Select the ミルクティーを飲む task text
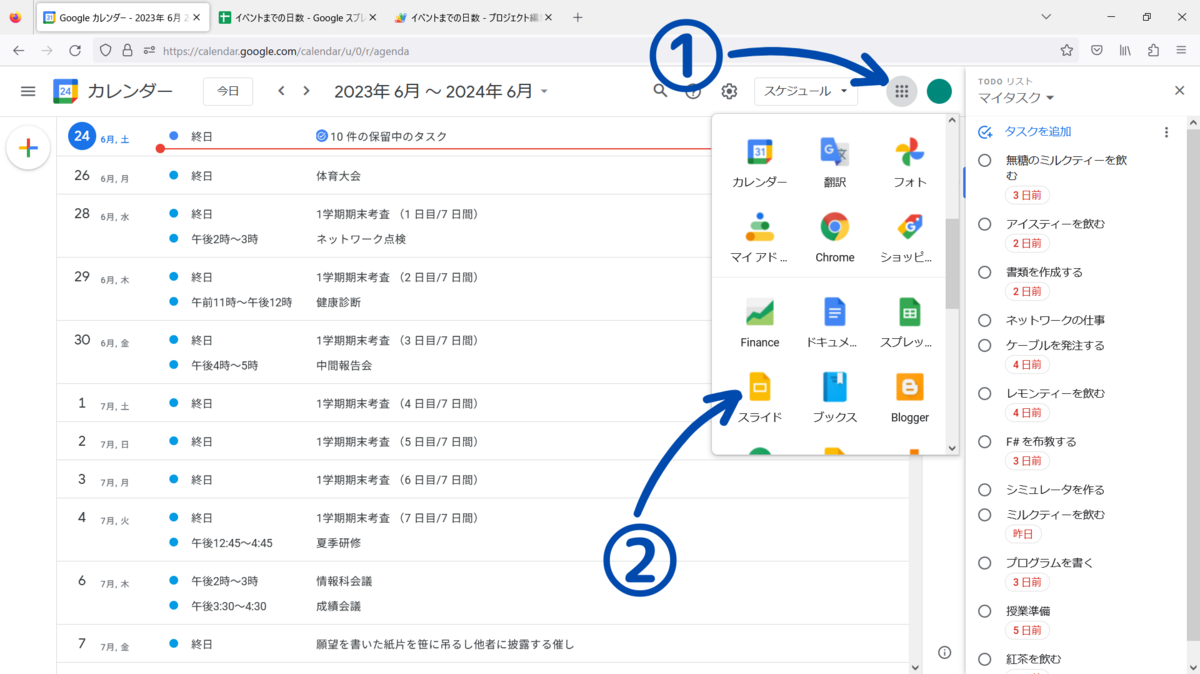This screenshot has width=1200, height=674. [x=1055, y=514]
